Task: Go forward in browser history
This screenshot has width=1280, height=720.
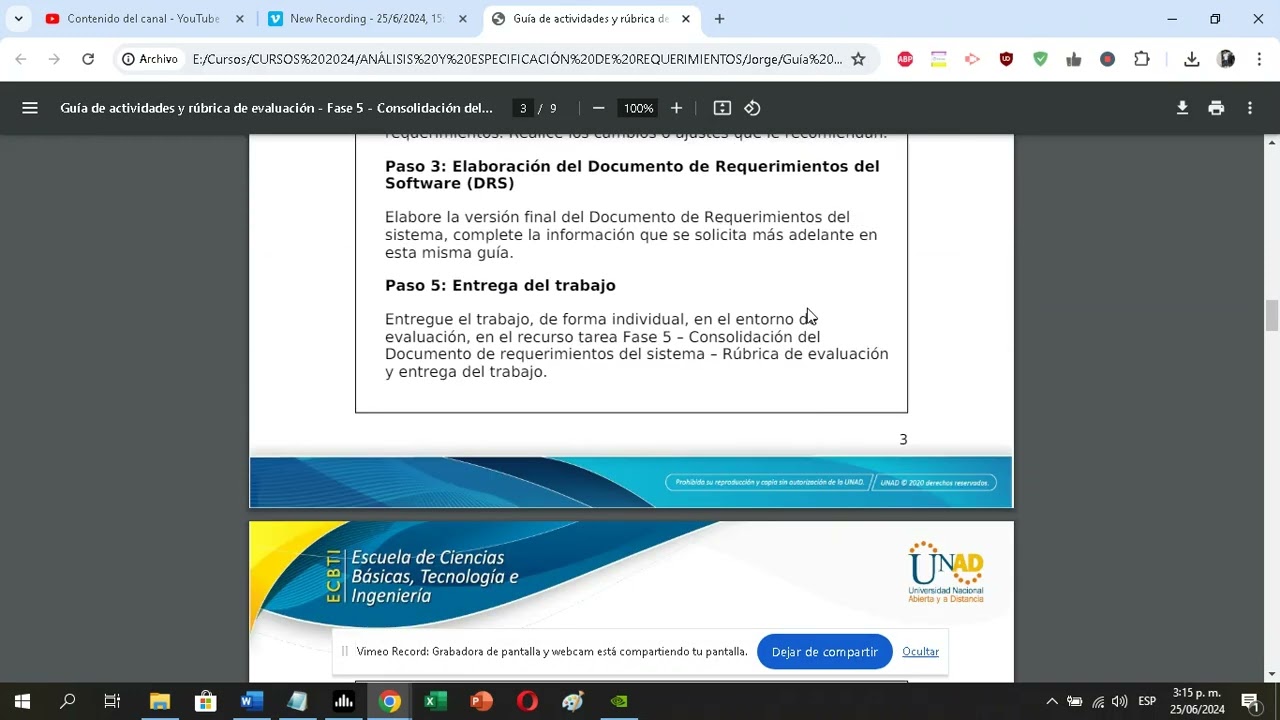Action: point(54,59)
